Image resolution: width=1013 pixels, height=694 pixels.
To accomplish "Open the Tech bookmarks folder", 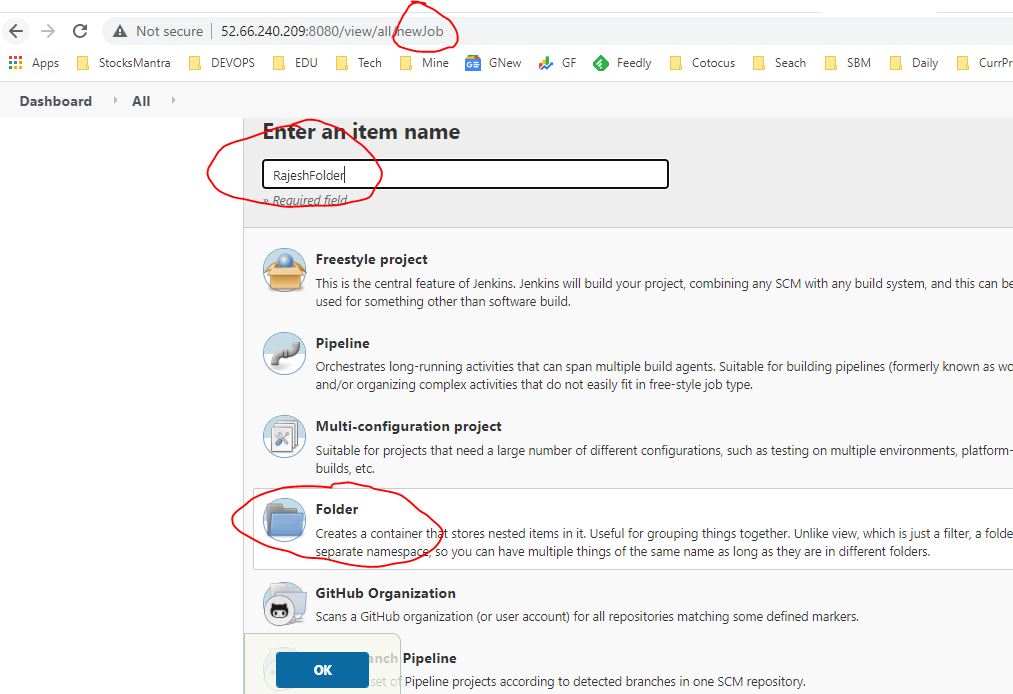I will (359, 63).
